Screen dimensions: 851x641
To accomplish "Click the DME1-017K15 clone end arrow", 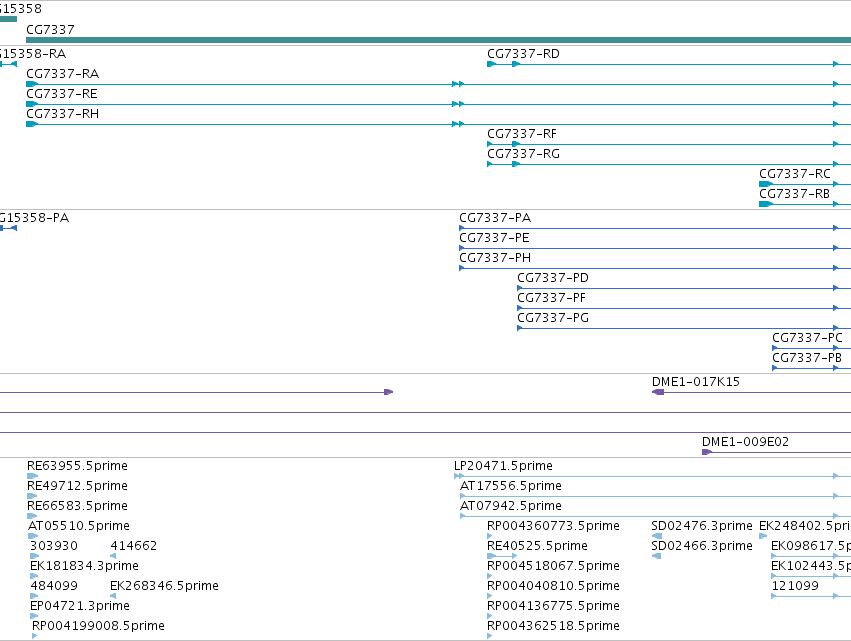I will click(x=658, y=392).
